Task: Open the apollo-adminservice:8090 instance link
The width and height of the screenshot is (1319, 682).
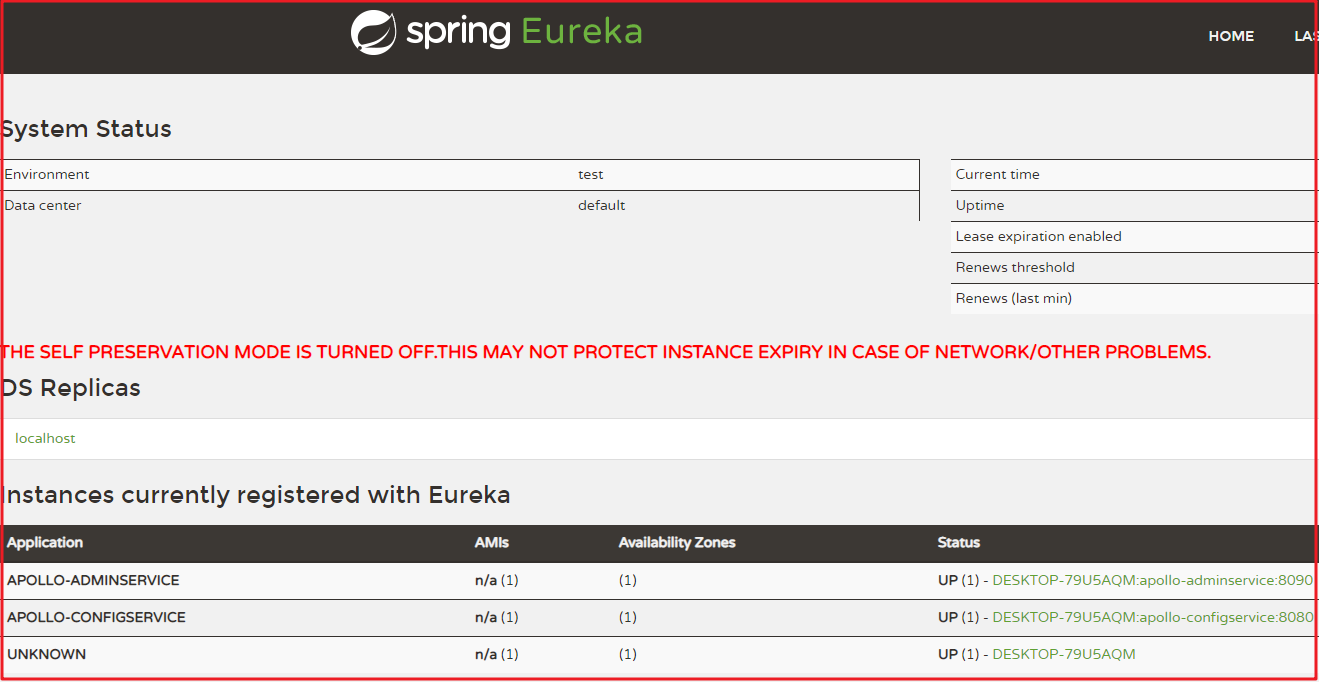Action: [1152, 580]
